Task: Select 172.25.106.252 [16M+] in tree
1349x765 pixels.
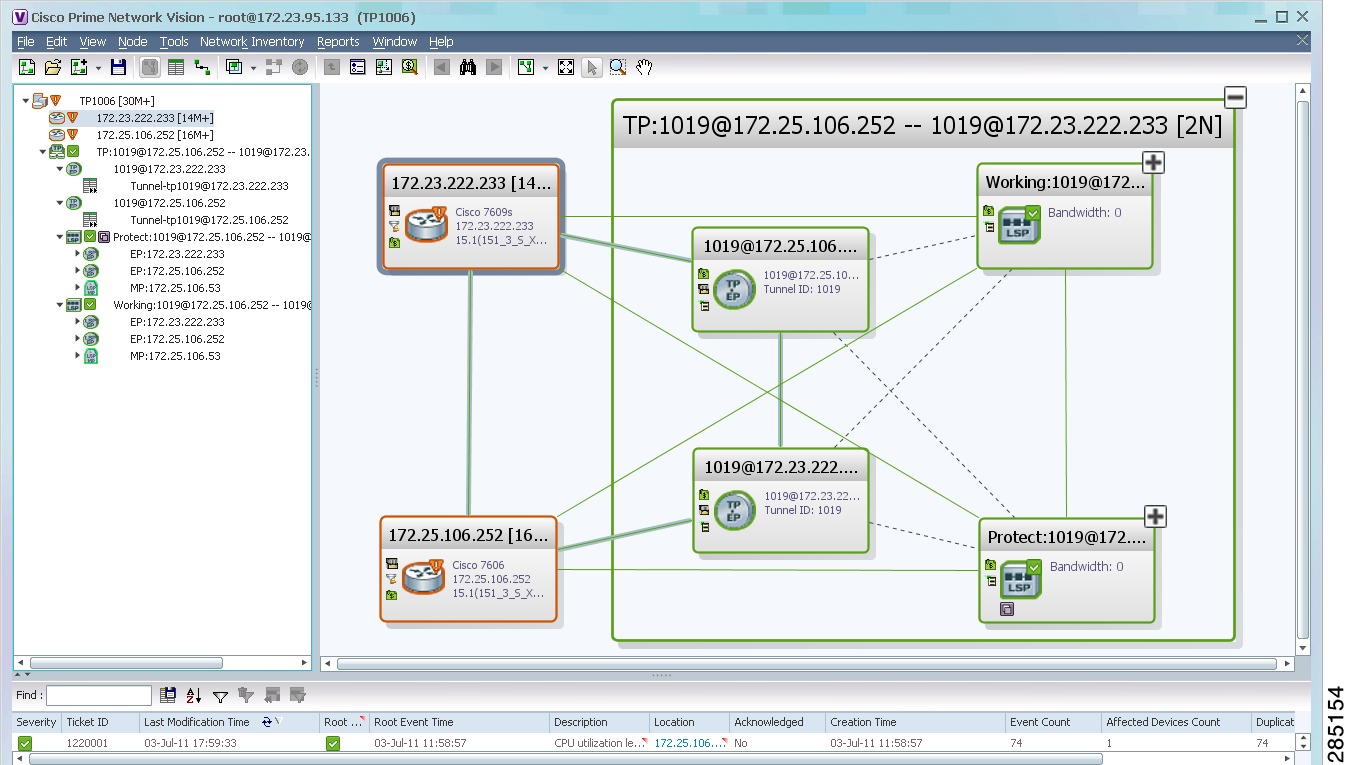Action: coord(155,135)
